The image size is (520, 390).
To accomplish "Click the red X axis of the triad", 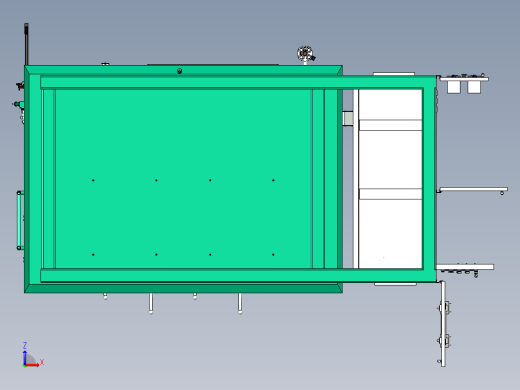I will pos(32,365).
